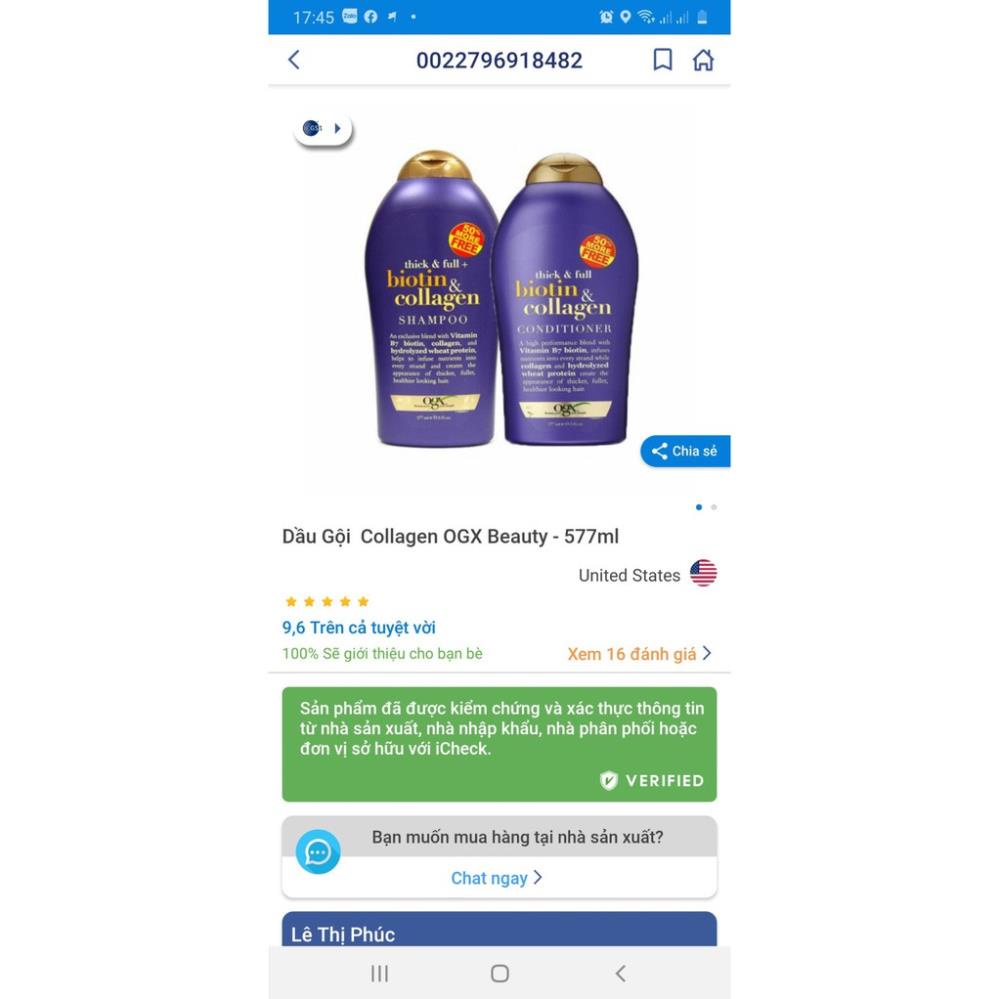Switch to the second image carousel dot
999x999 pixels.
tap(714, 507)
